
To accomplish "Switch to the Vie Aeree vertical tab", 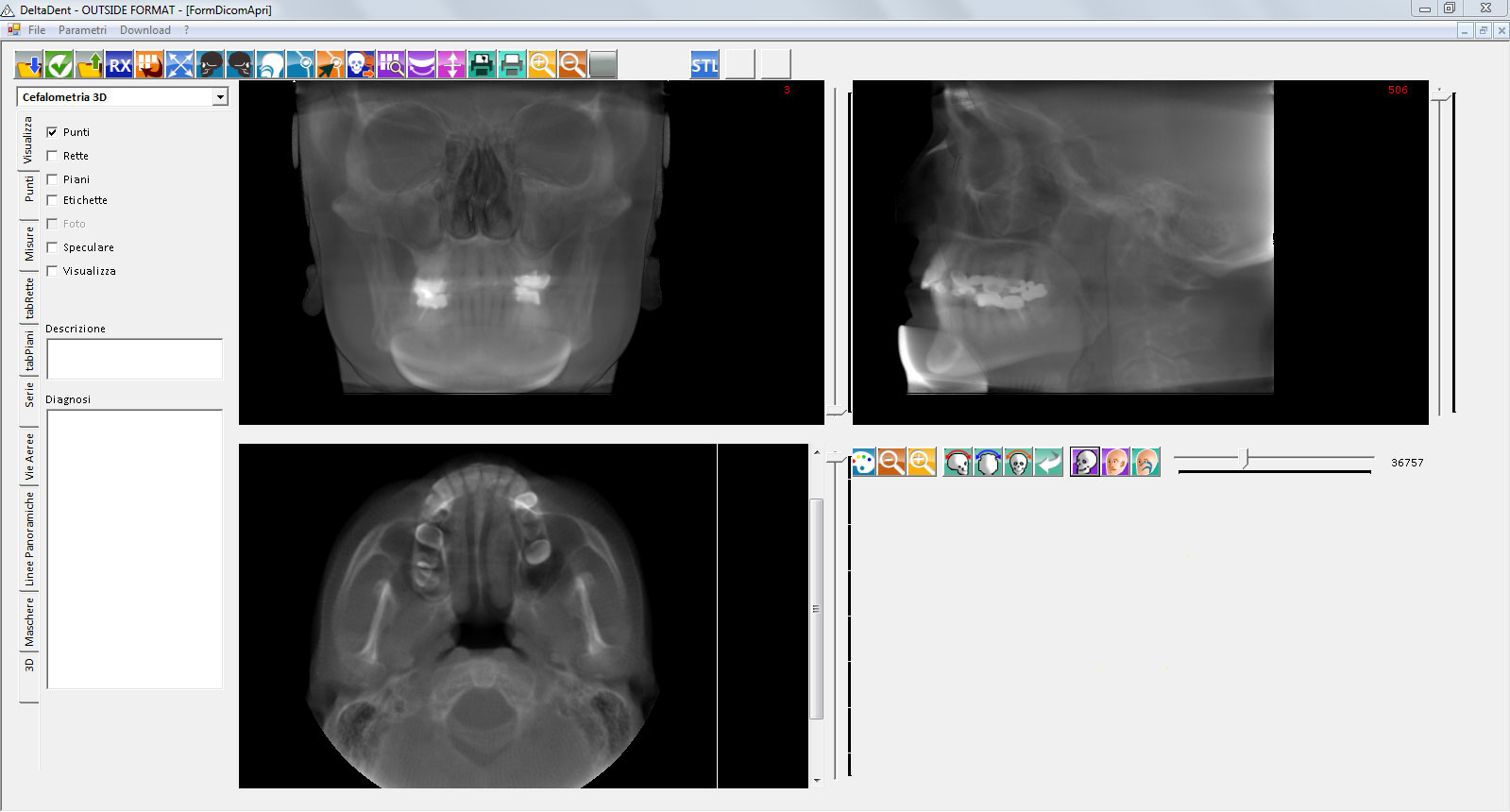I will click(29, 457).
